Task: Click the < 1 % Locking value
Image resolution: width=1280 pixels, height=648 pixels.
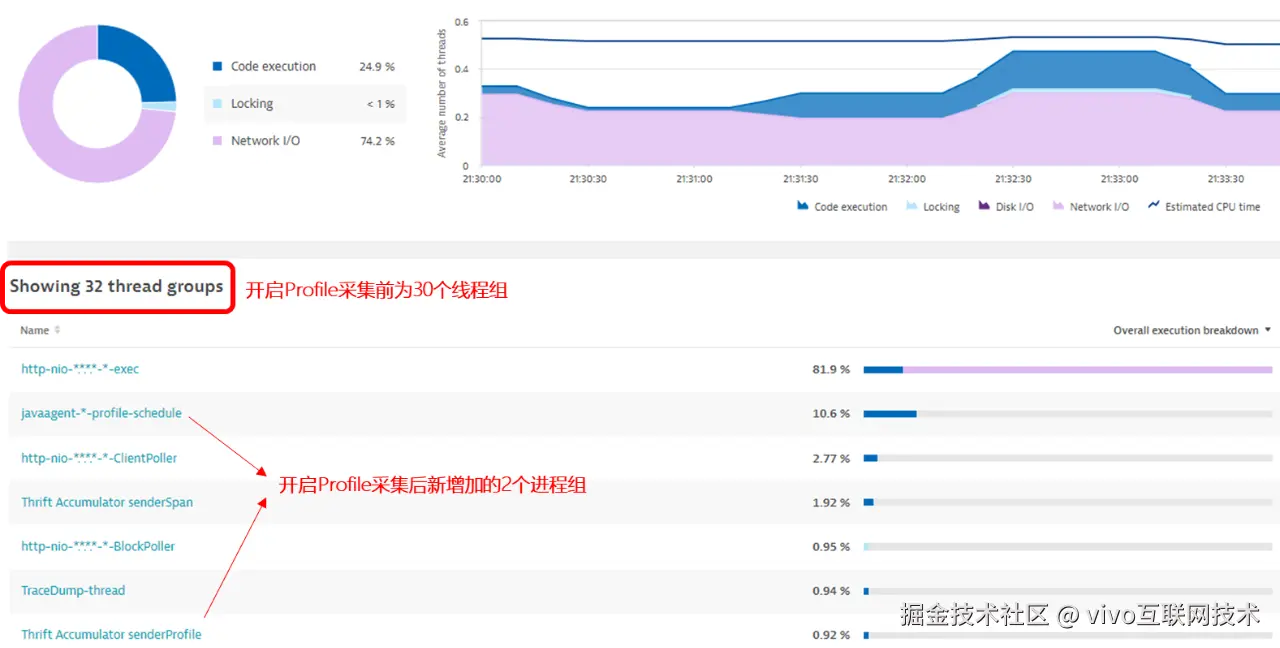Action: pyautogui.click(x=380, y=103)
